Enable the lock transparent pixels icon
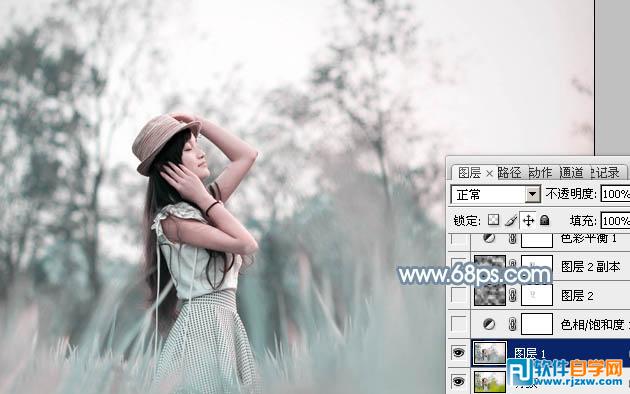630x394 pixels. [x=493, y=220]
